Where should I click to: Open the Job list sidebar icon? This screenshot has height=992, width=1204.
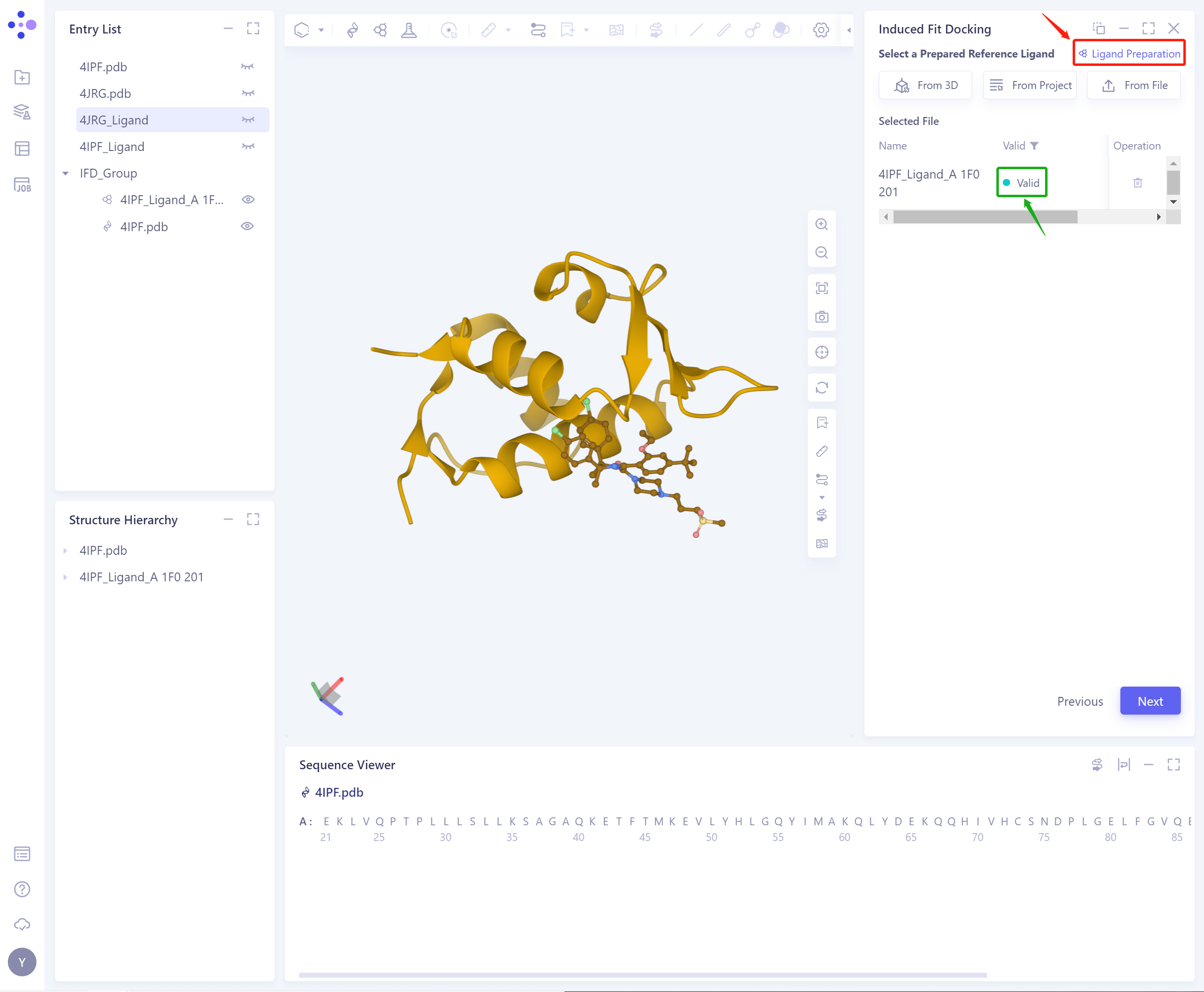point(22,185)
